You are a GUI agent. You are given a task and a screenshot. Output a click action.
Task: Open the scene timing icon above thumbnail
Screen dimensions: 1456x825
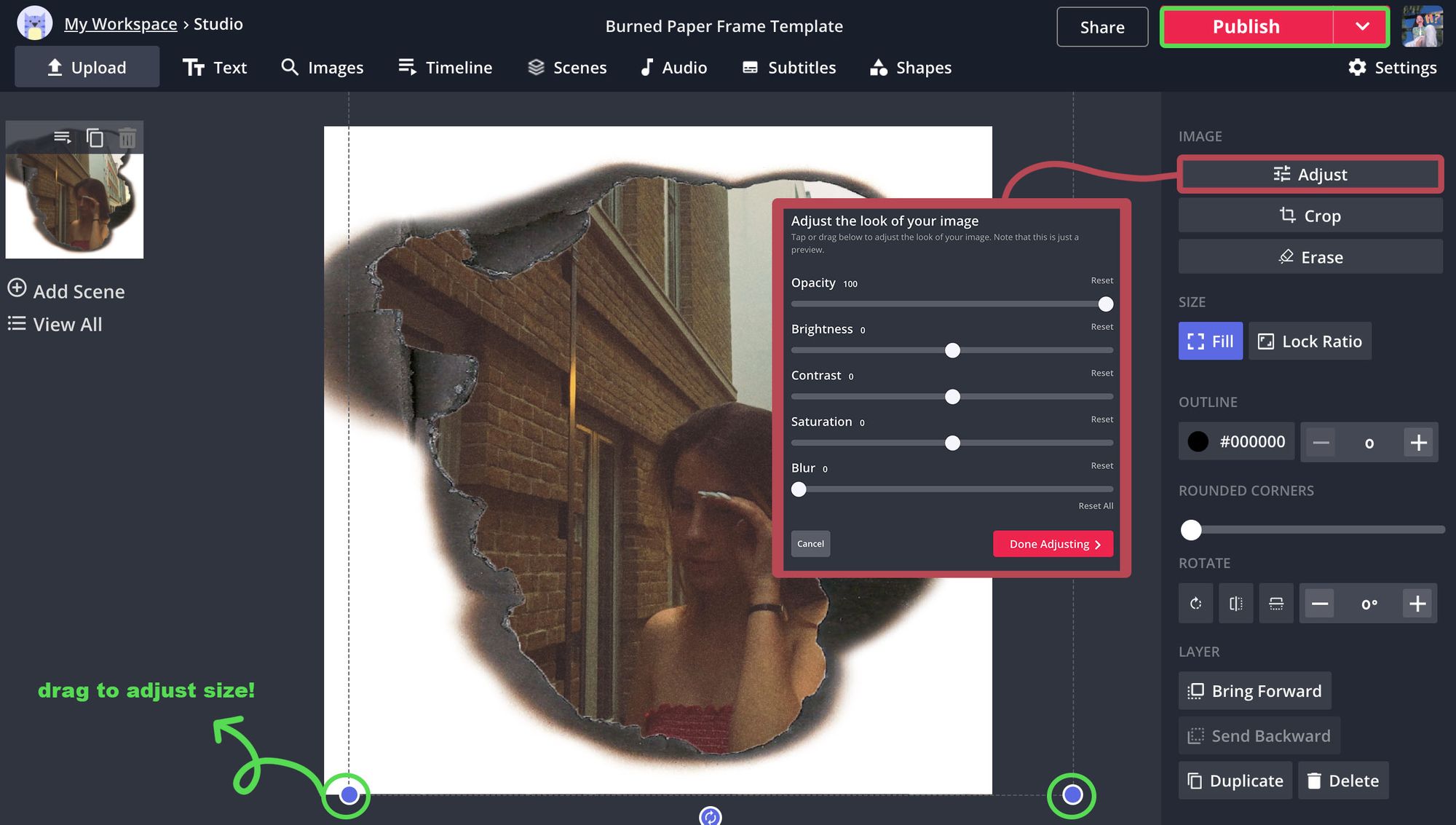click(63, 138)
